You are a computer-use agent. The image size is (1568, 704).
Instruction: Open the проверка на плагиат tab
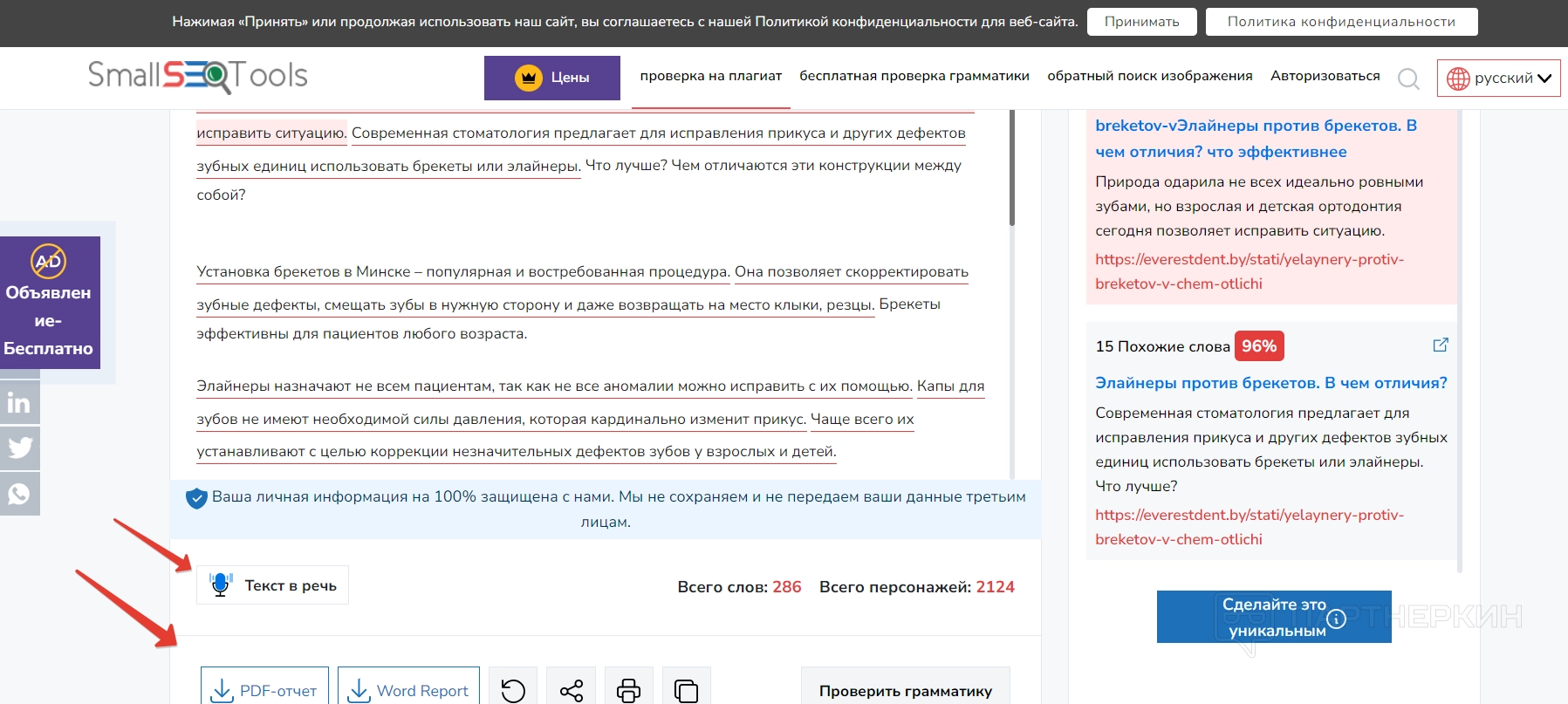710,76
